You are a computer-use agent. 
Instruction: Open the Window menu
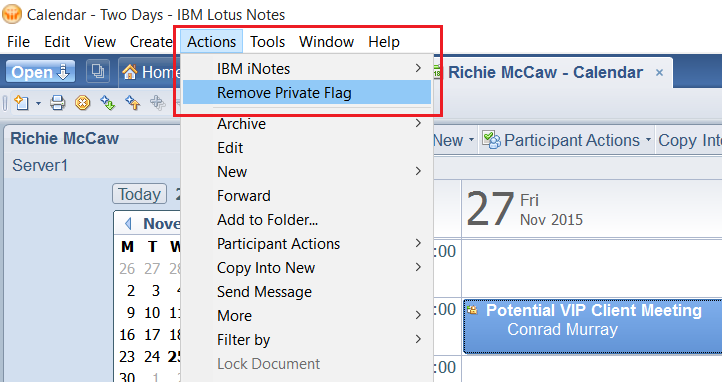pyautogui.click(x=326, y=42)
